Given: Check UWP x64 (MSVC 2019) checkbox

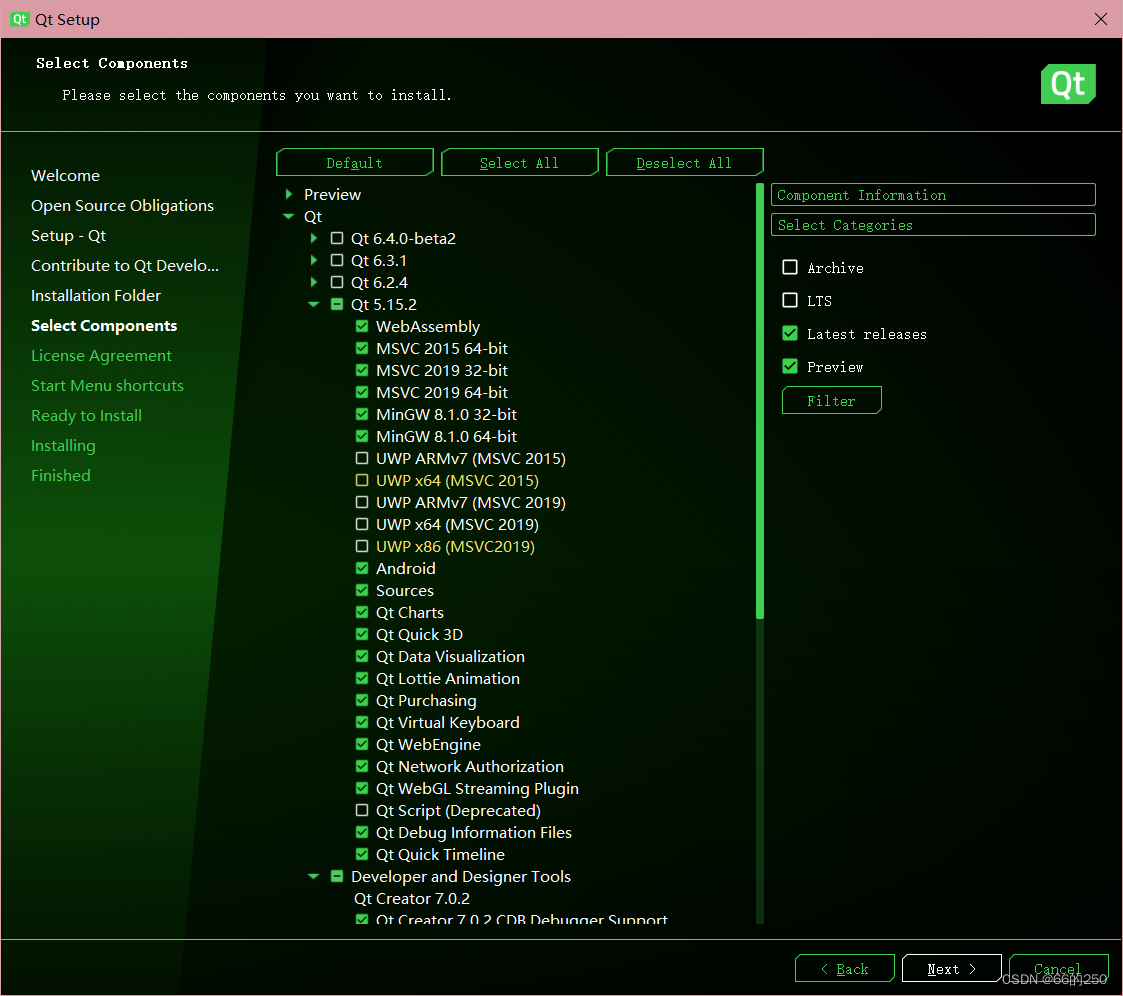Looking at the screenshot, I should pos(362,524).
